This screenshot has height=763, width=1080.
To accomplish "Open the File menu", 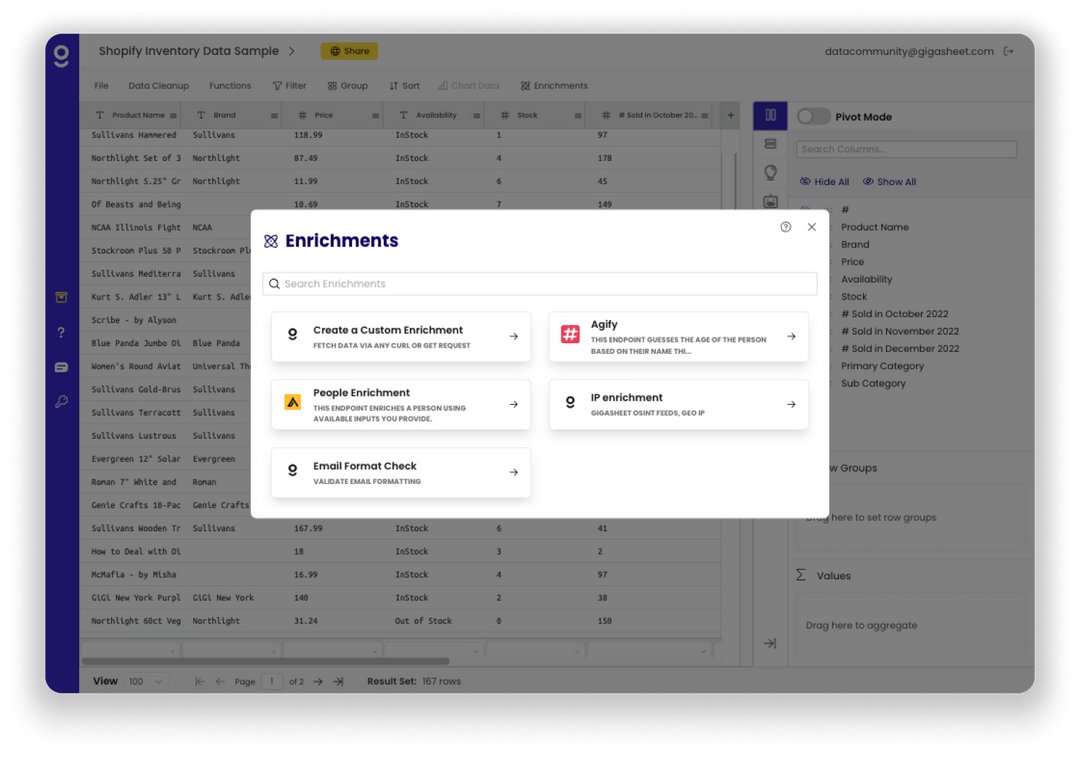I will [x=101, y=85].
